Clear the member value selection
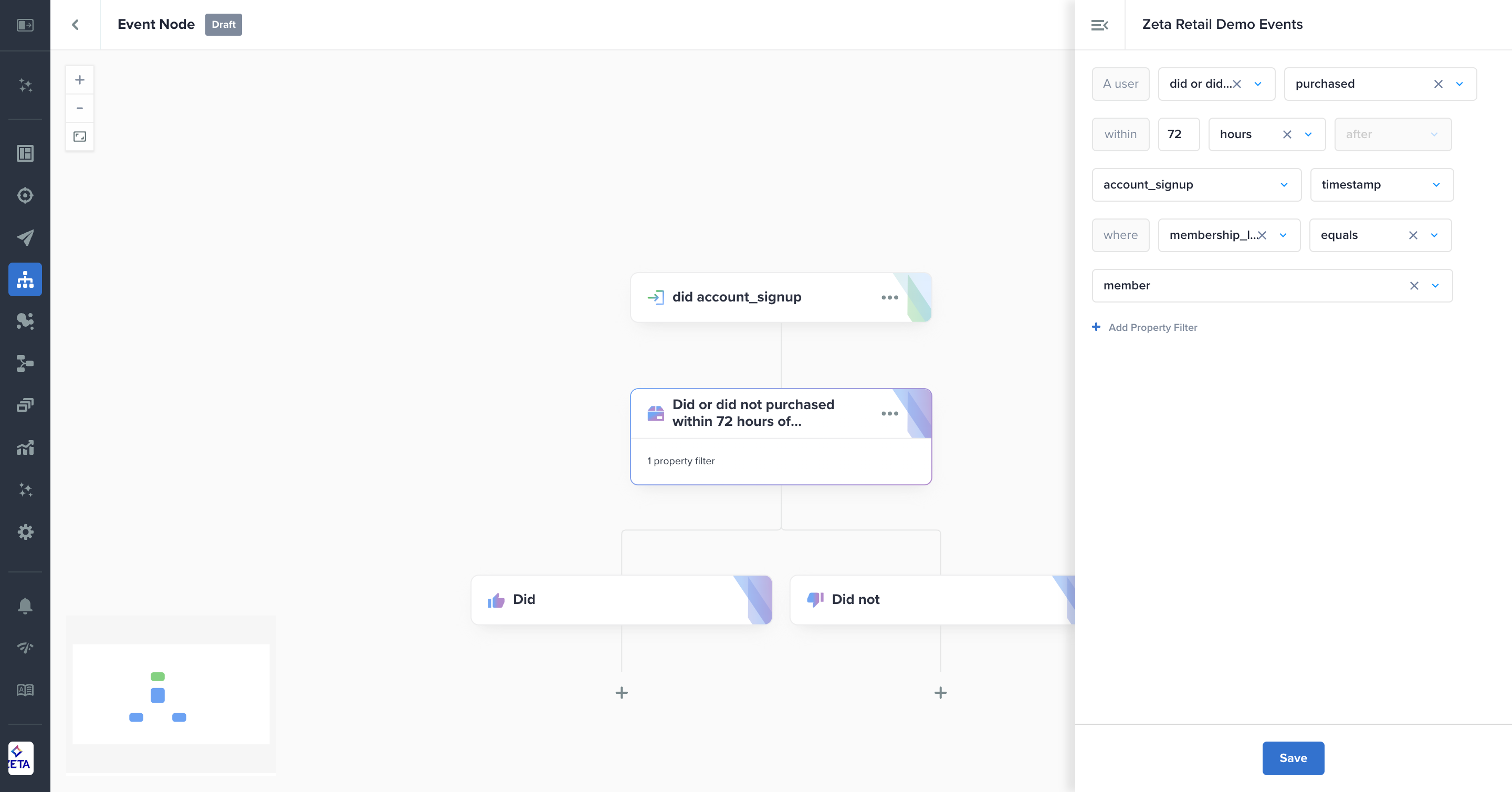This screenshot has width=1512, height=792. [1413, 286]
